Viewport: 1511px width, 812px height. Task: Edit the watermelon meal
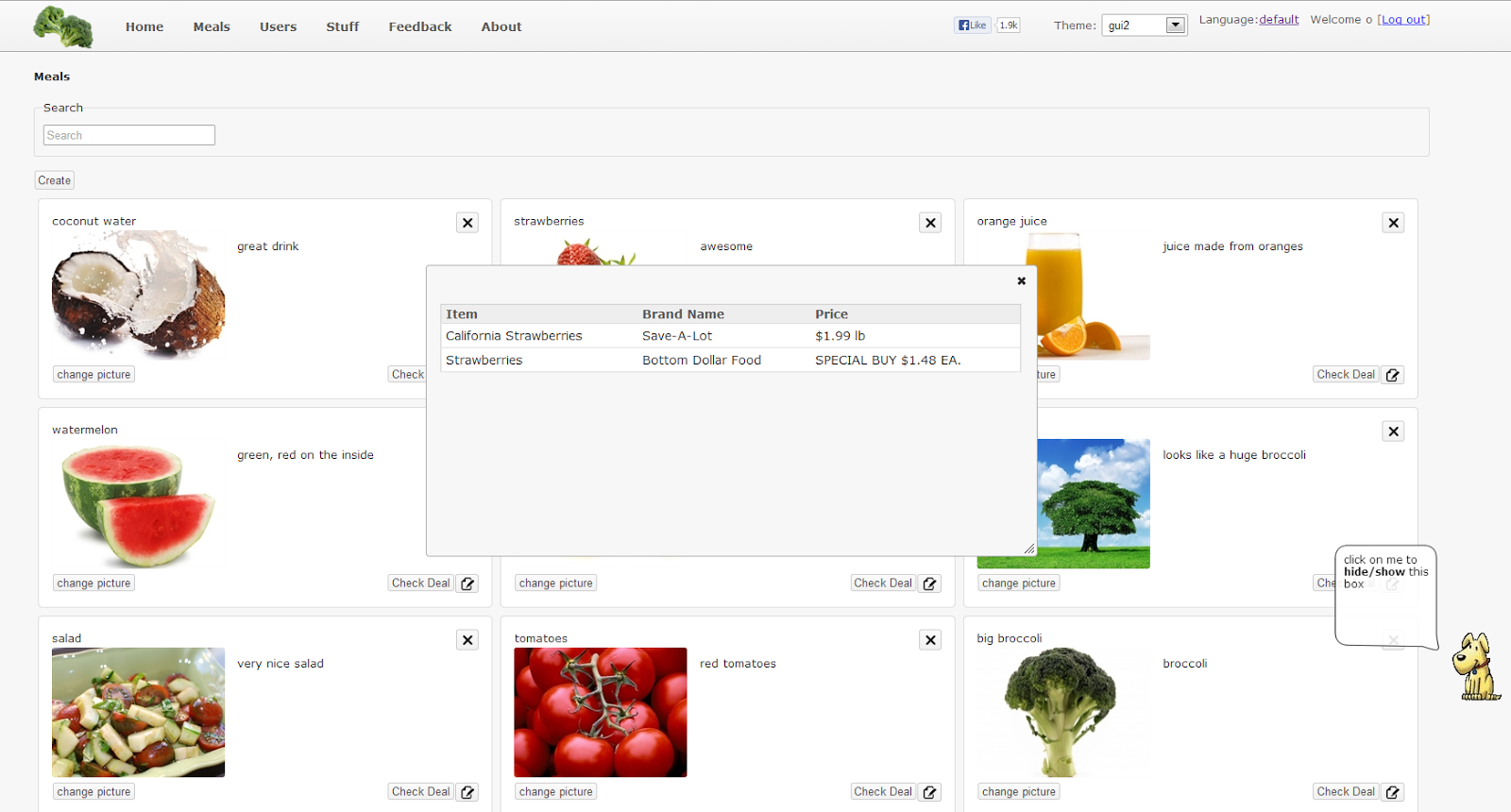467,584
